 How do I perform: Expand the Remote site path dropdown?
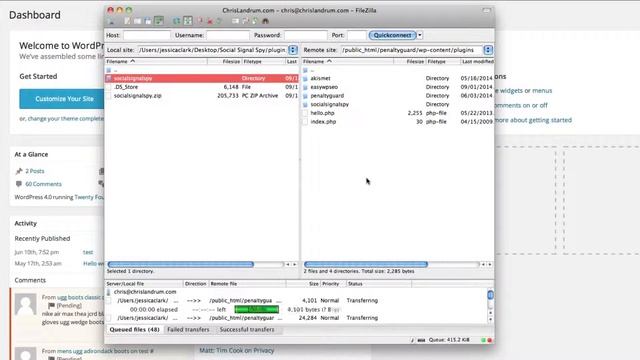point(488,50)
